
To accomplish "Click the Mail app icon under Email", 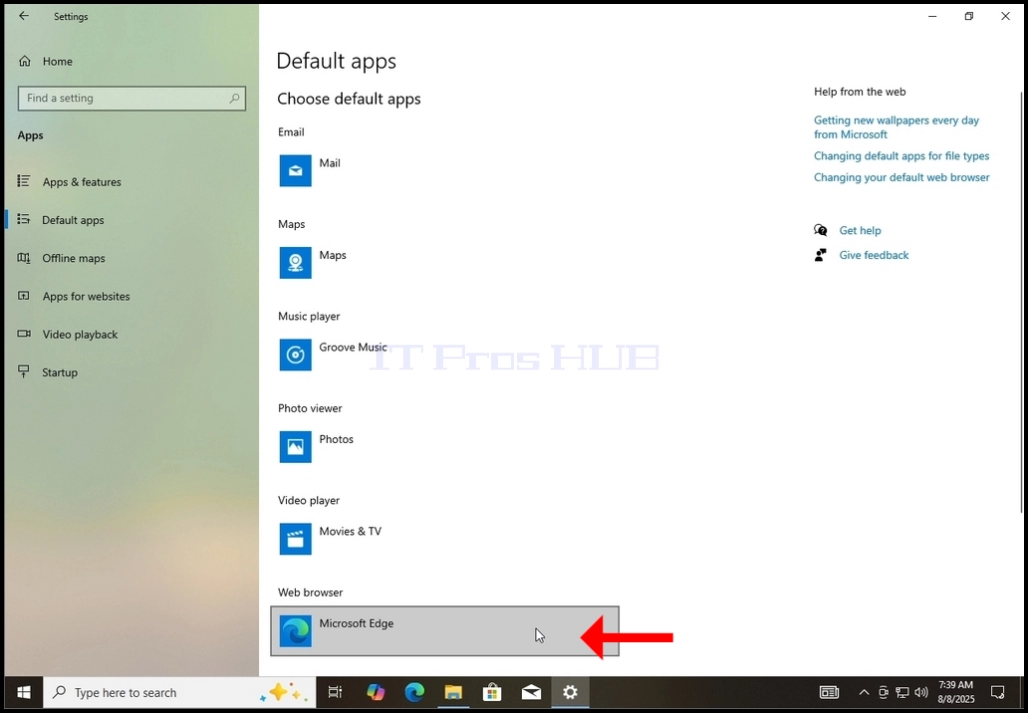I will click(296, 170).
